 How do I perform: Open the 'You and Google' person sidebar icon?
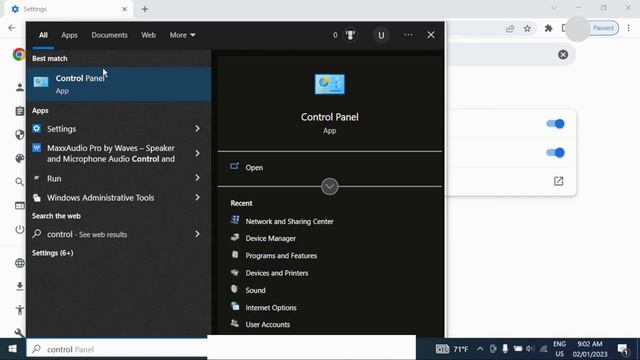19,87
